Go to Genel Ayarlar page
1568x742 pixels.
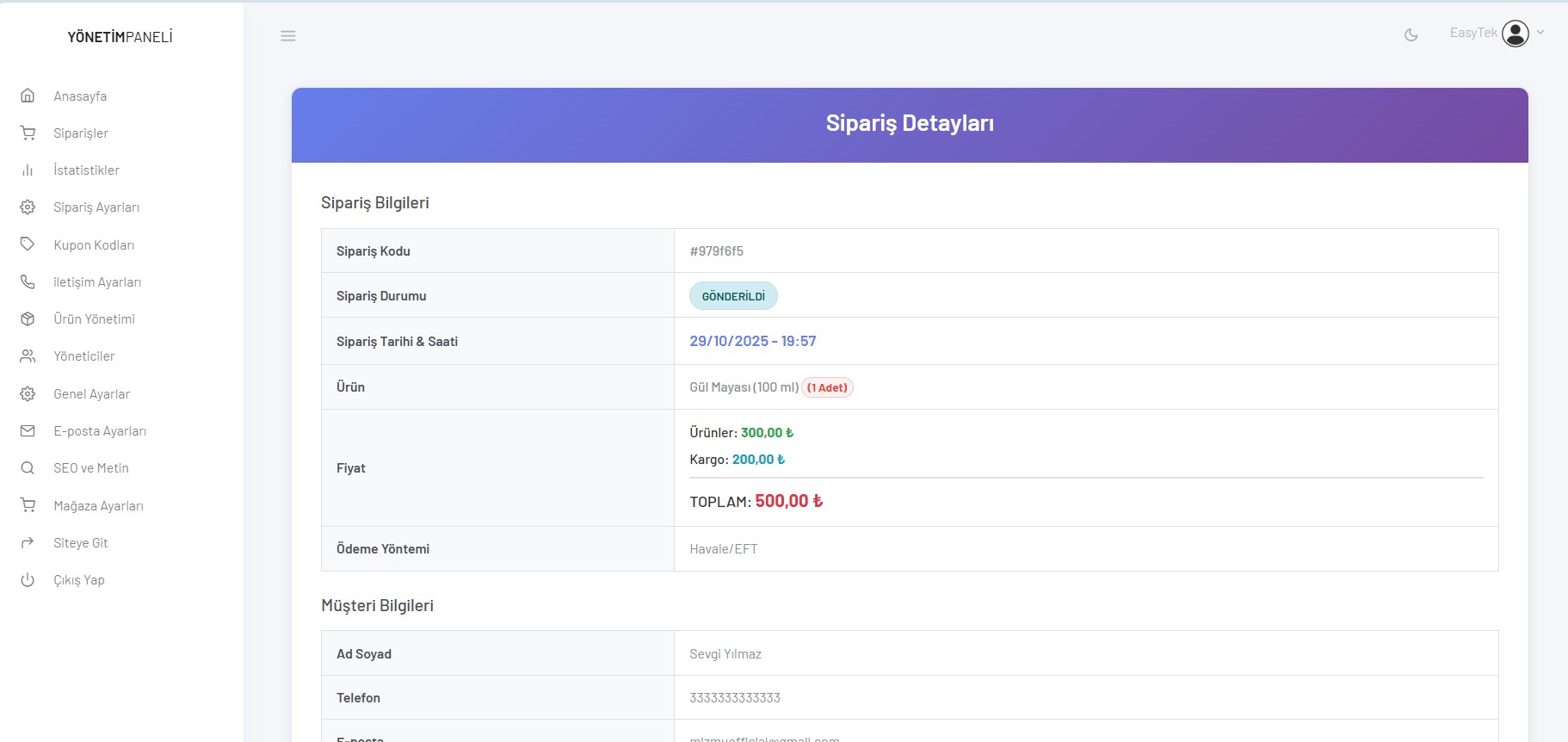[x=91, y=394]
